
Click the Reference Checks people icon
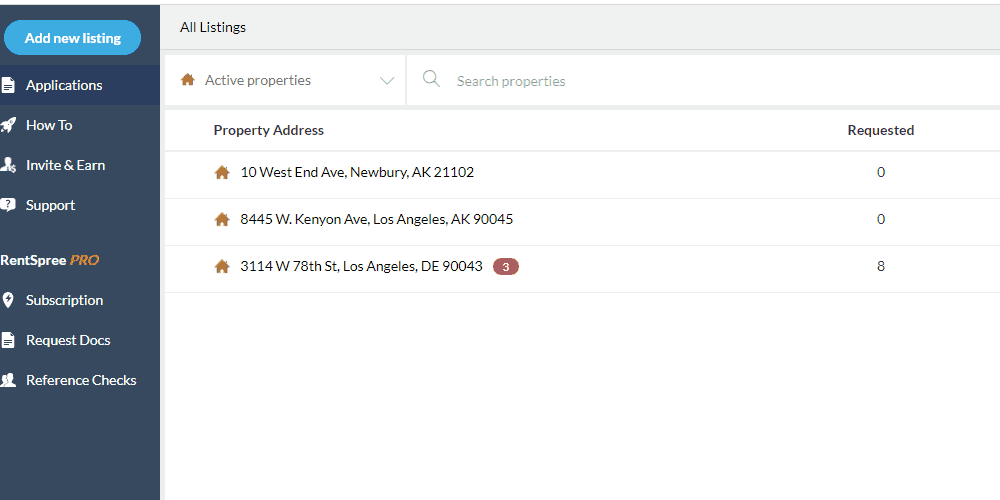coord(8,381)
